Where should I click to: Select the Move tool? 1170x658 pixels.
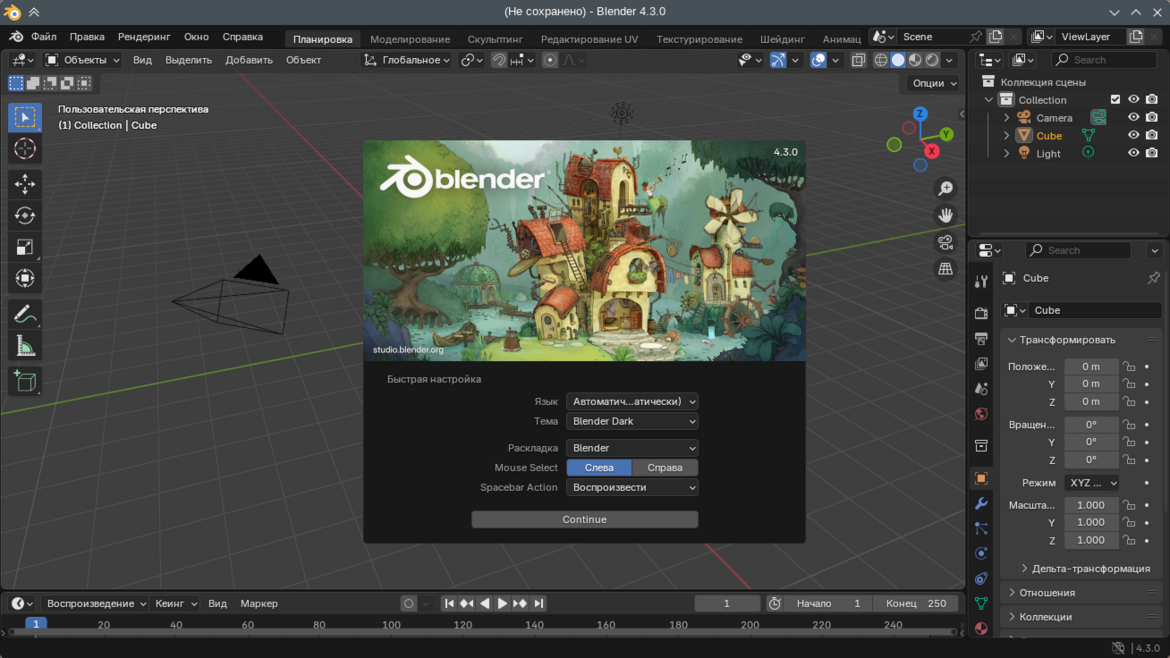pos(25,184)
